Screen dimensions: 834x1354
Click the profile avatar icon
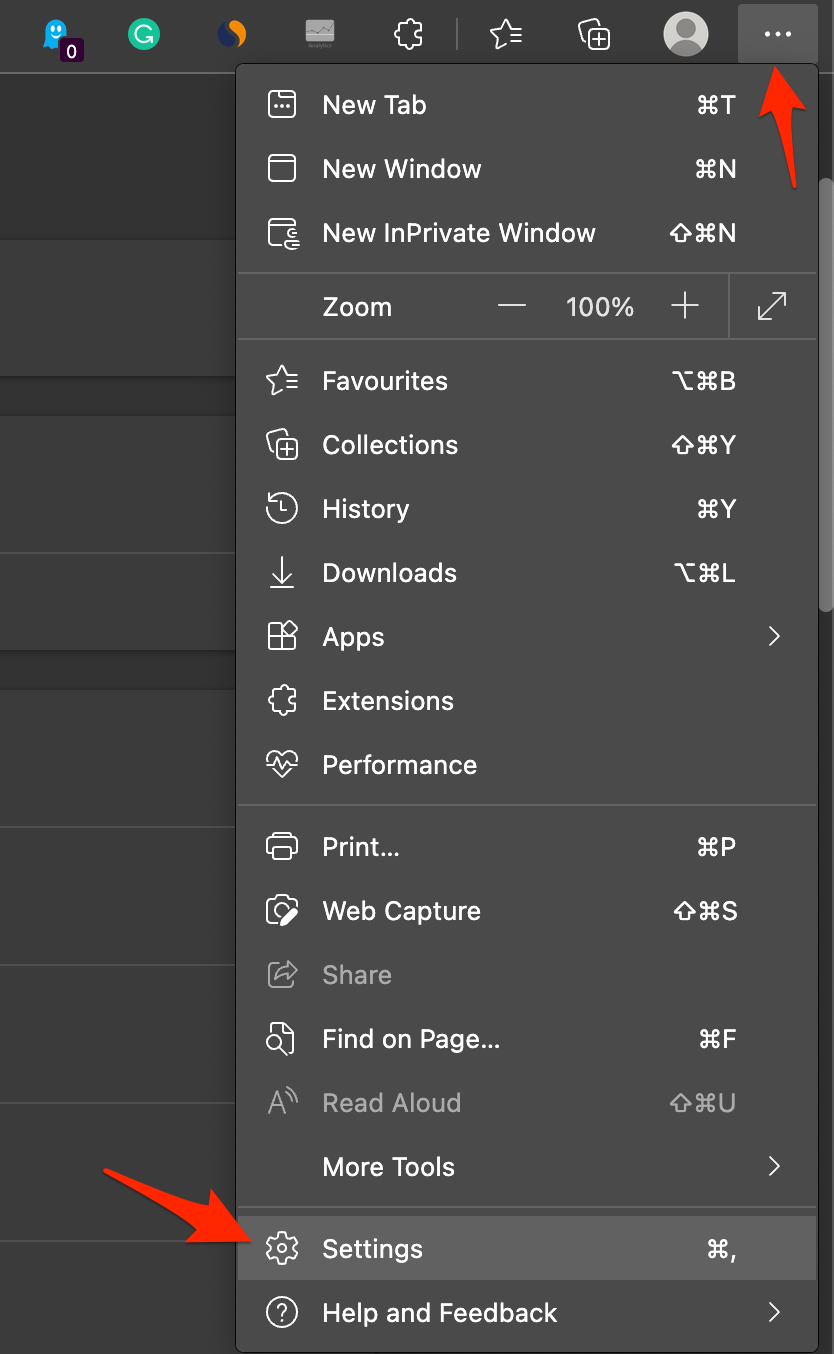click(x=686, y=33)
